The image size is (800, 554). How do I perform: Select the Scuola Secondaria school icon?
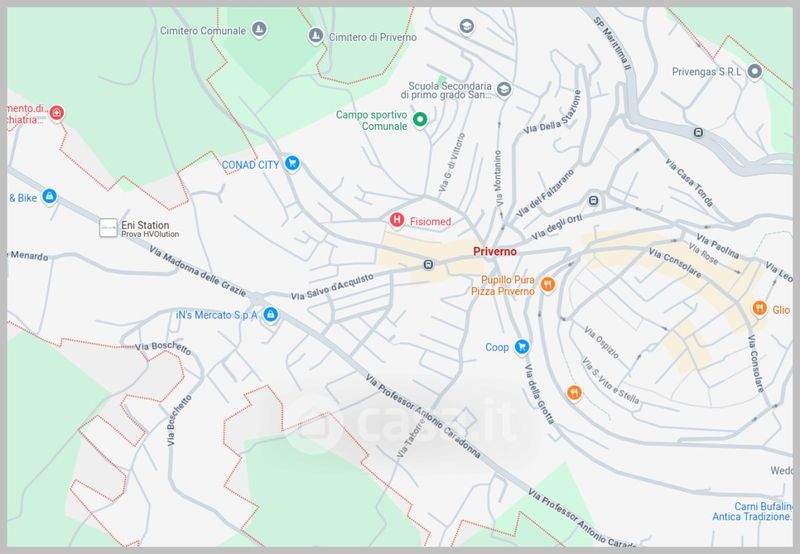tap(504, 90)
